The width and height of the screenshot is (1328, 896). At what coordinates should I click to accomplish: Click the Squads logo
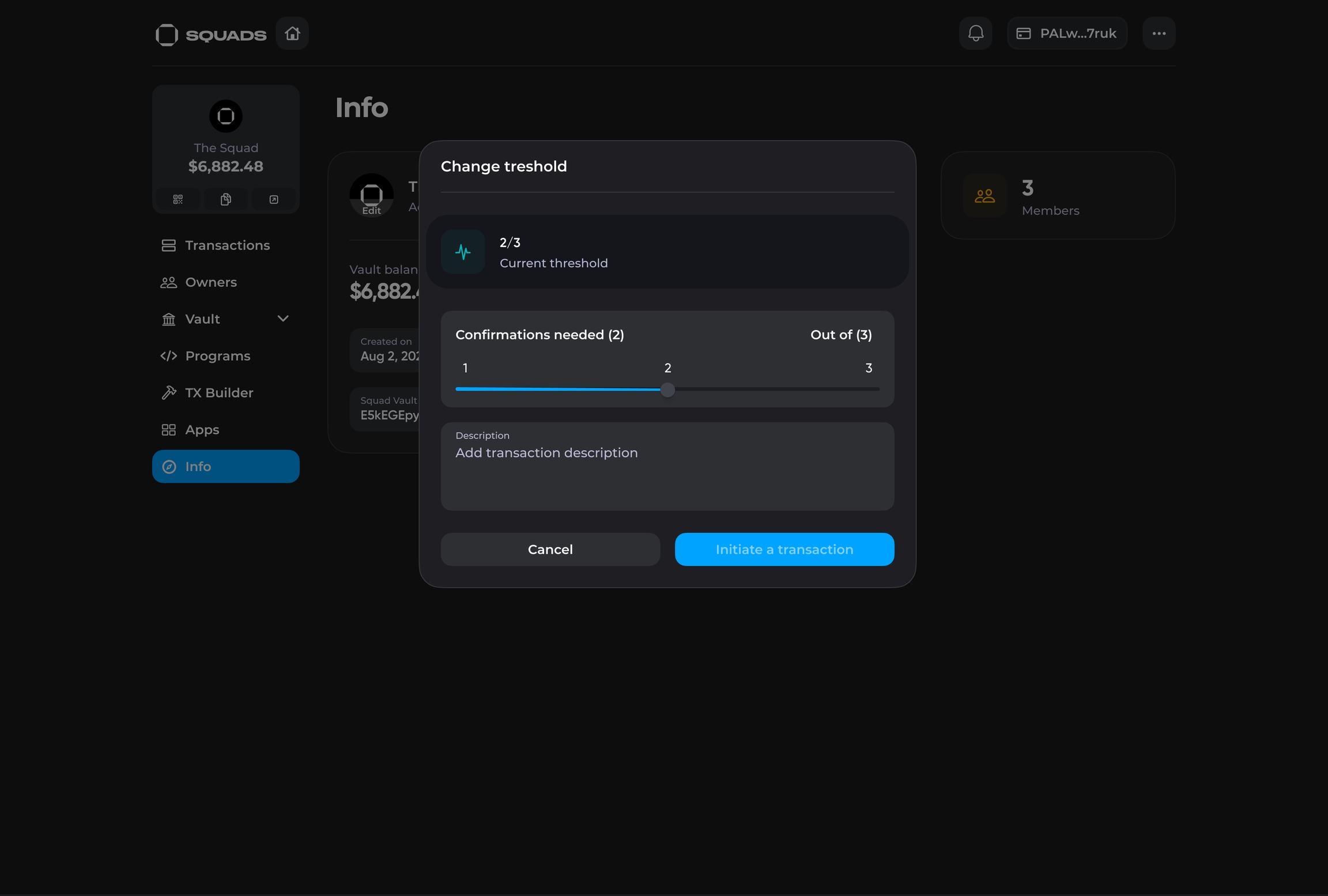pos(211,35)
